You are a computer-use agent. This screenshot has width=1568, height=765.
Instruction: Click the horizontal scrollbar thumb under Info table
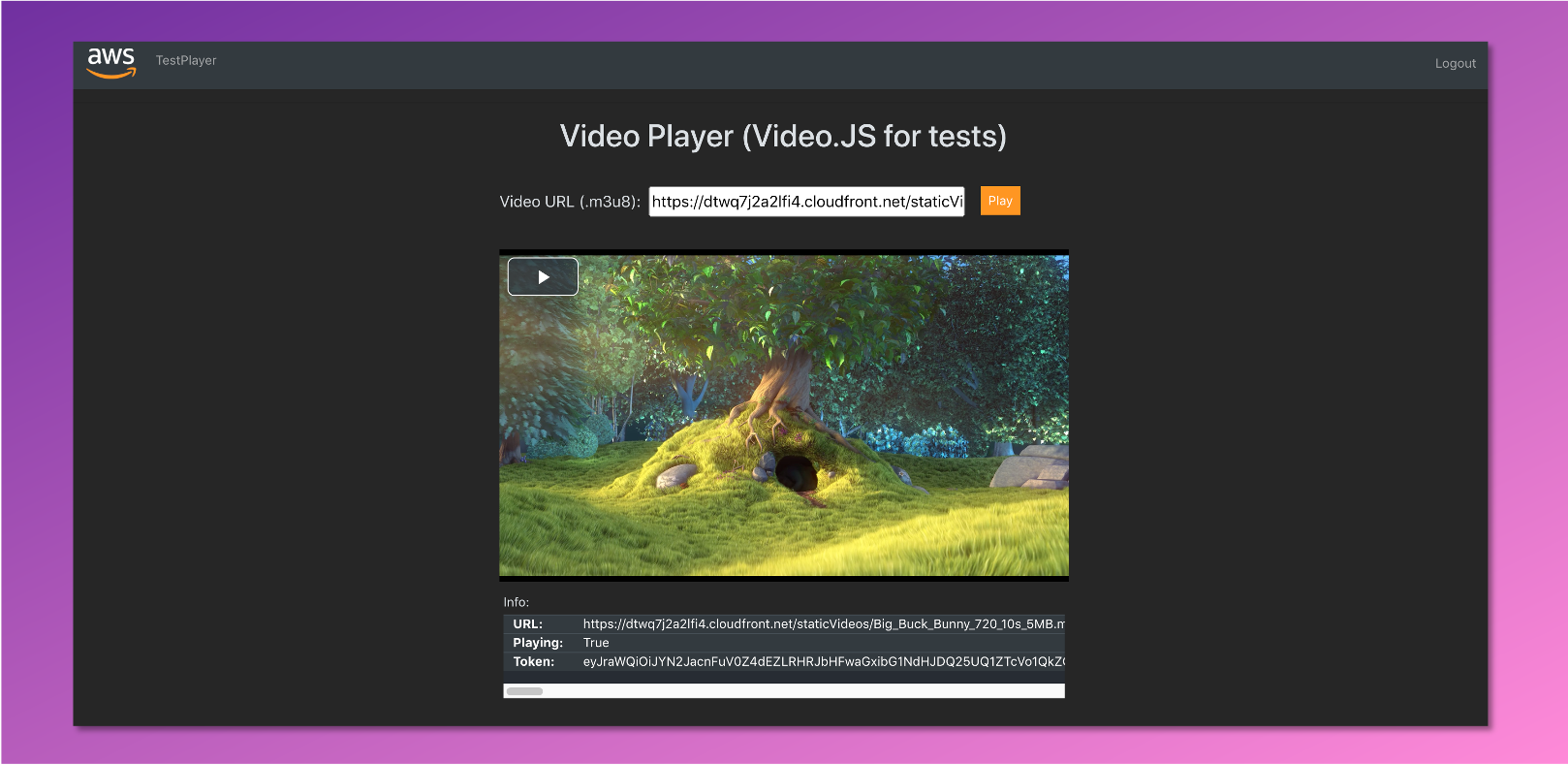click(524, 691)
